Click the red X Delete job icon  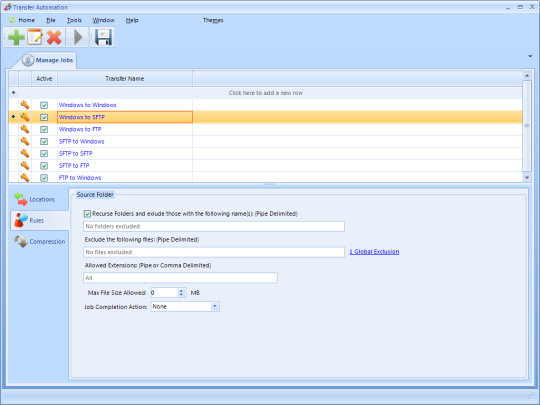[x=54, y=37]
